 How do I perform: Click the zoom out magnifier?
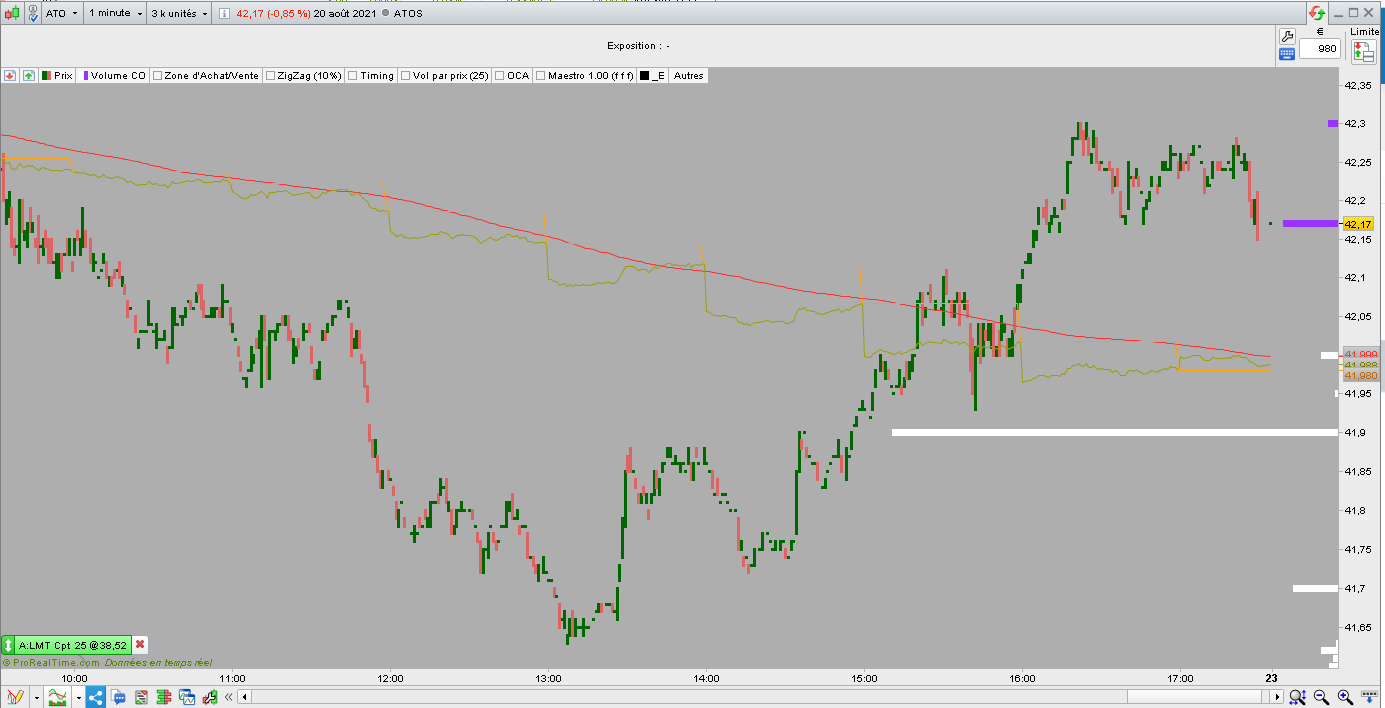point(1321,697)
